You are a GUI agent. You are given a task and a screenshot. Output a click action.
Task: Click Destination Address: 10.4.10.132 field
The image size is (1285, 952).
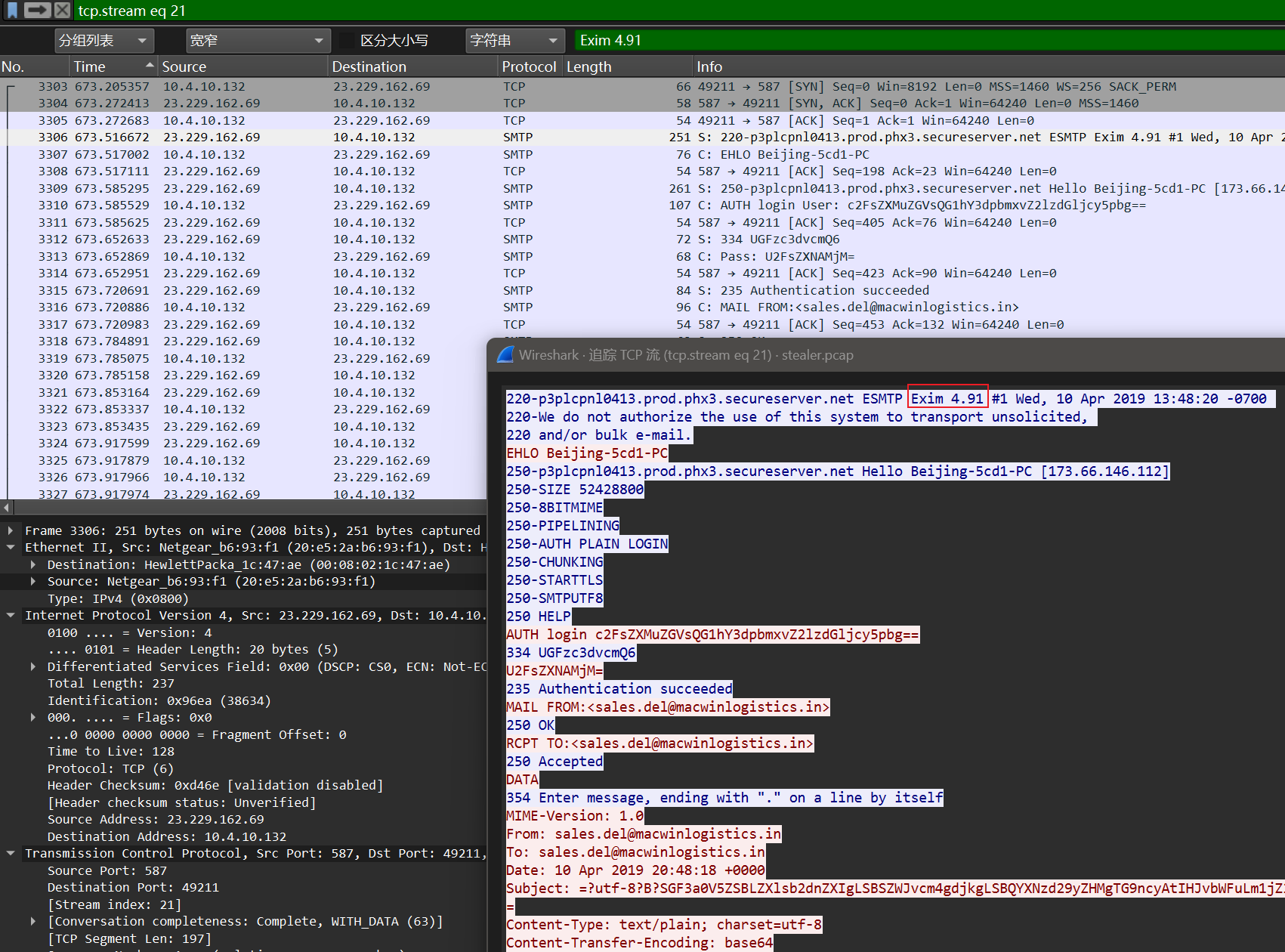(x=167, y=836)
